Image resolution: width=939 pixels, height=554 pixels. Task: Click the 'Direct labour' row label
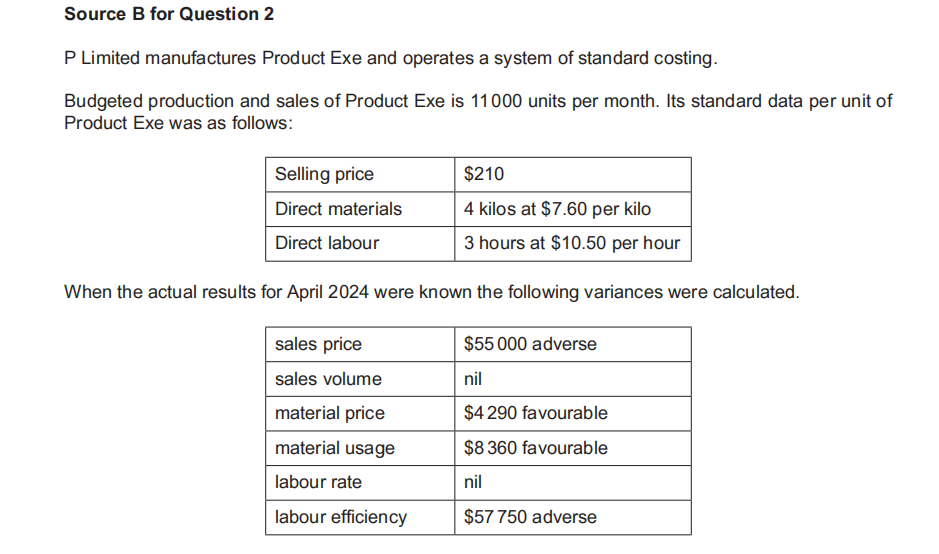pyautogui.click(x=327, y=243)
